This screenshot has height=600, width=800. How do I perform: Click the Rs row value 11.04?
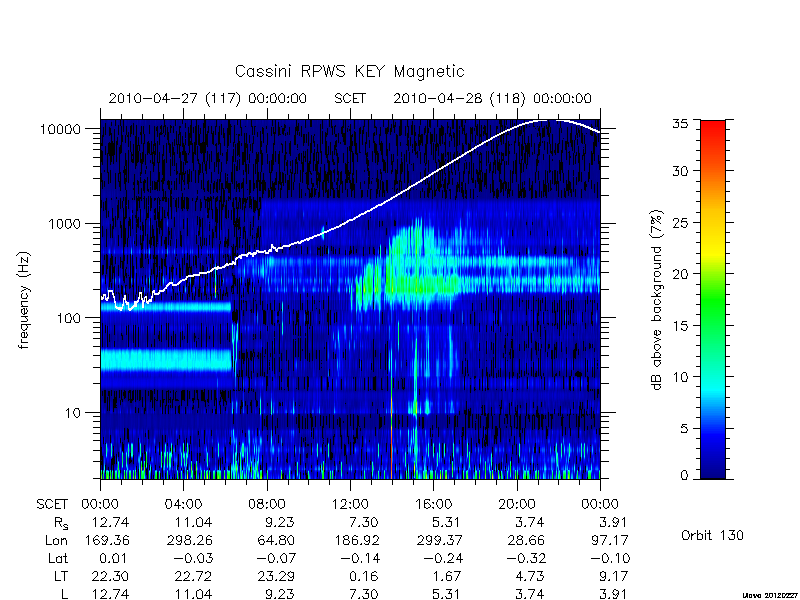point(193,522)
